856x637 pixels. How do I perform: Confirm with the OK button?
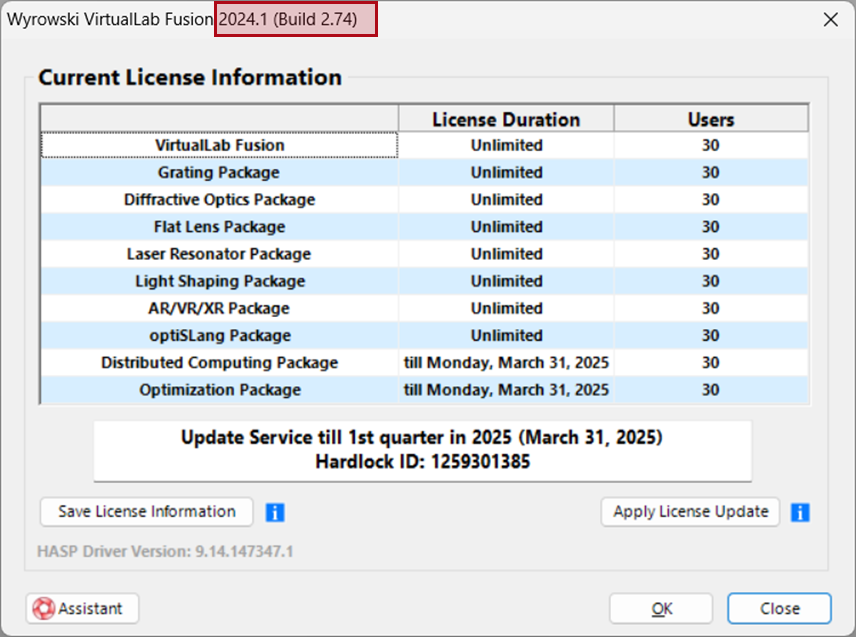coord(661,608)
